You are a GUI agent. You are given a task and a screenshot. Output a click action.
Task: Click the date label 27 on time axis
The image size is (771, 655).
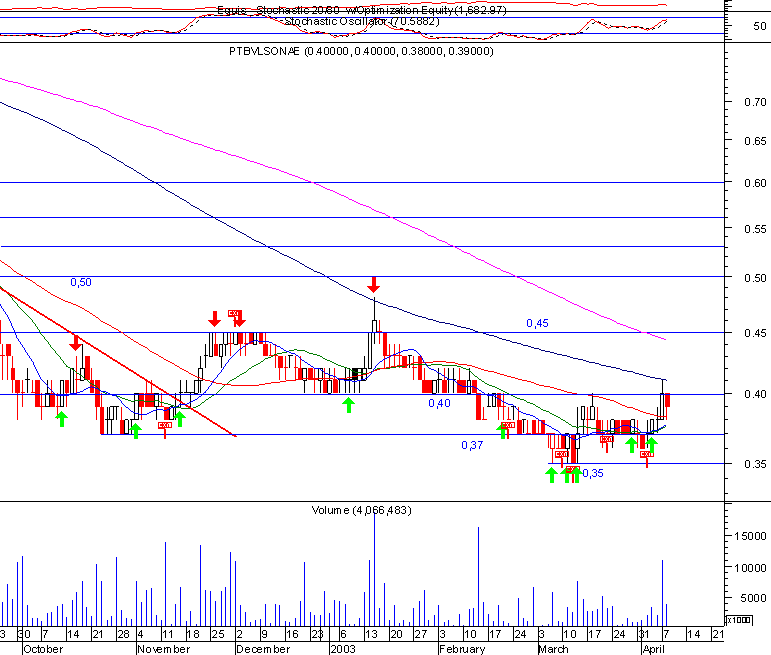point(421,634)
